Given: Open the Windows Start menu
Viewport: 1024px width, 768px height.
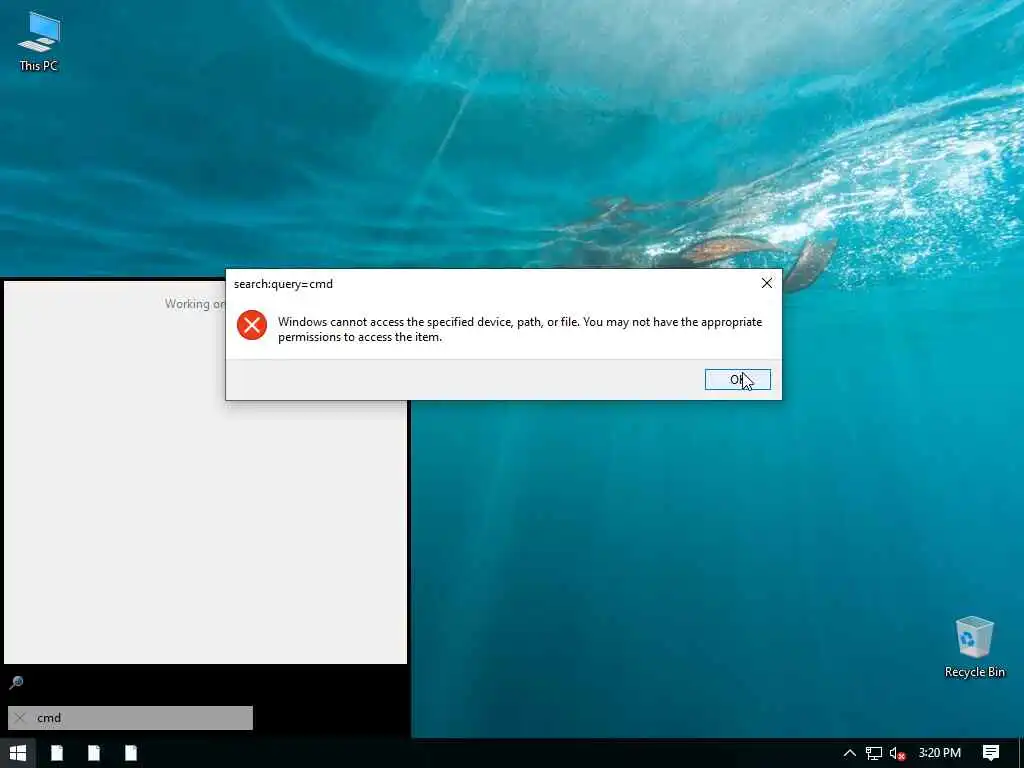Looking at the screenshot, I should tap(18, 753).
